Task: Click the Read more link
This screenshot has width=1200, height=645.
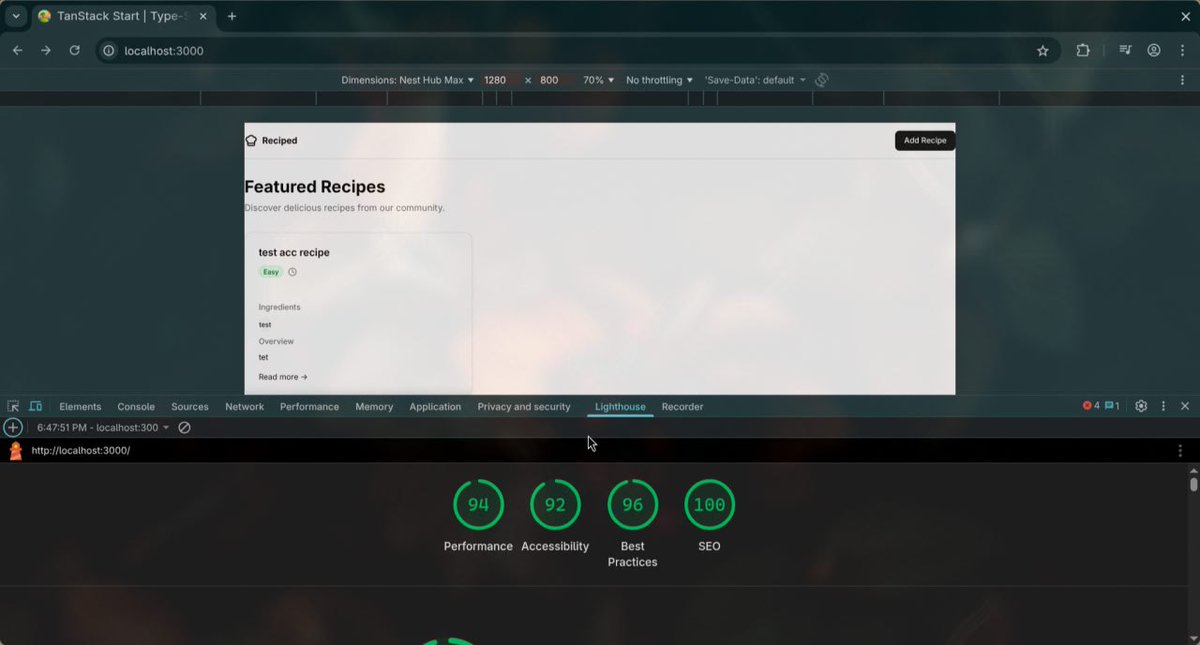Action: (x=283, y=377)
